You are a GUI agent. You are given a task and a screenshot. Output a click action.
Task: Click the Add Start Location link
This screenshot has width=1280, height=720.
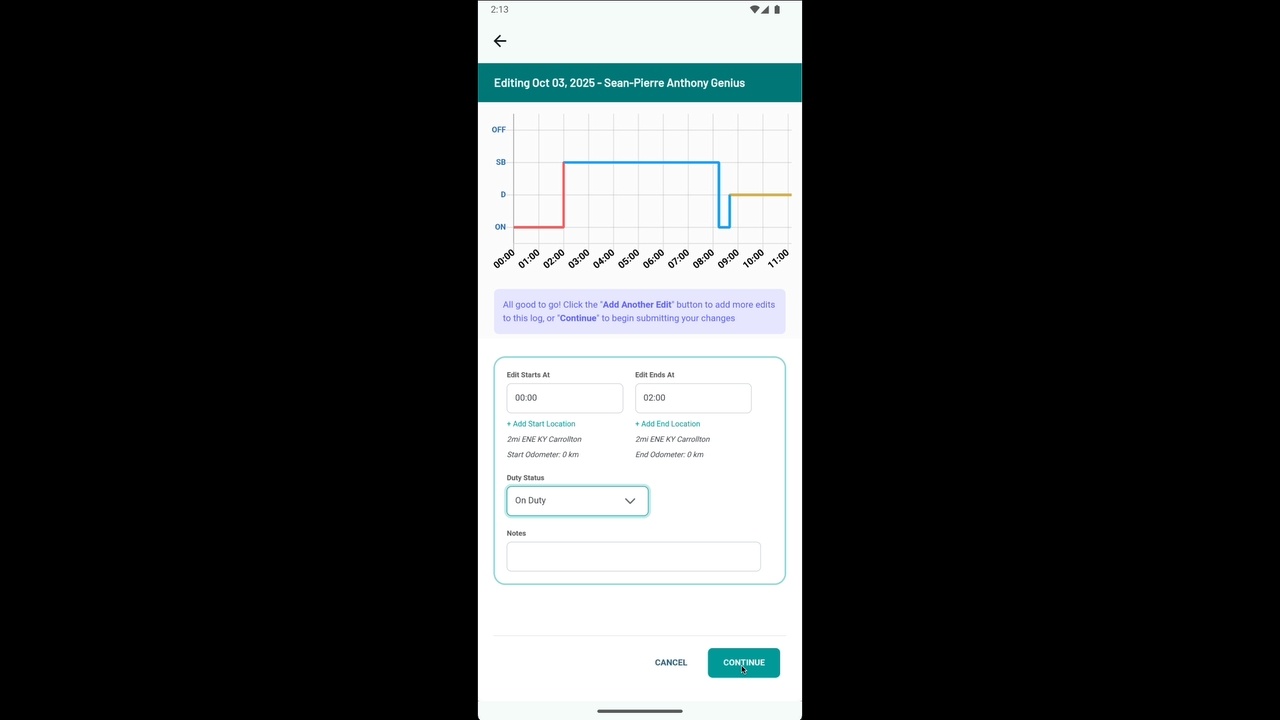tap(541, 424)
